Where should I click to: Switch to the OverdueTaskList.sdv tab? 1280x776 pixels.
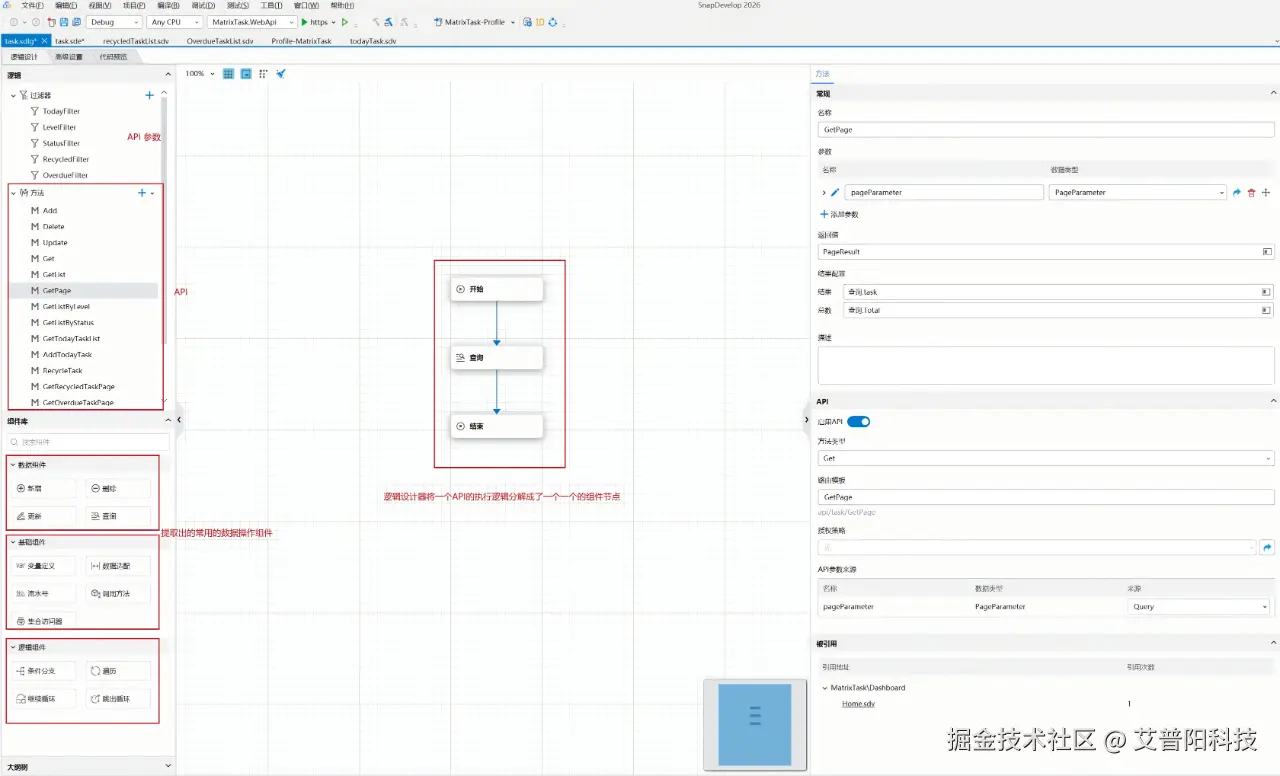[x=220, y=41]
